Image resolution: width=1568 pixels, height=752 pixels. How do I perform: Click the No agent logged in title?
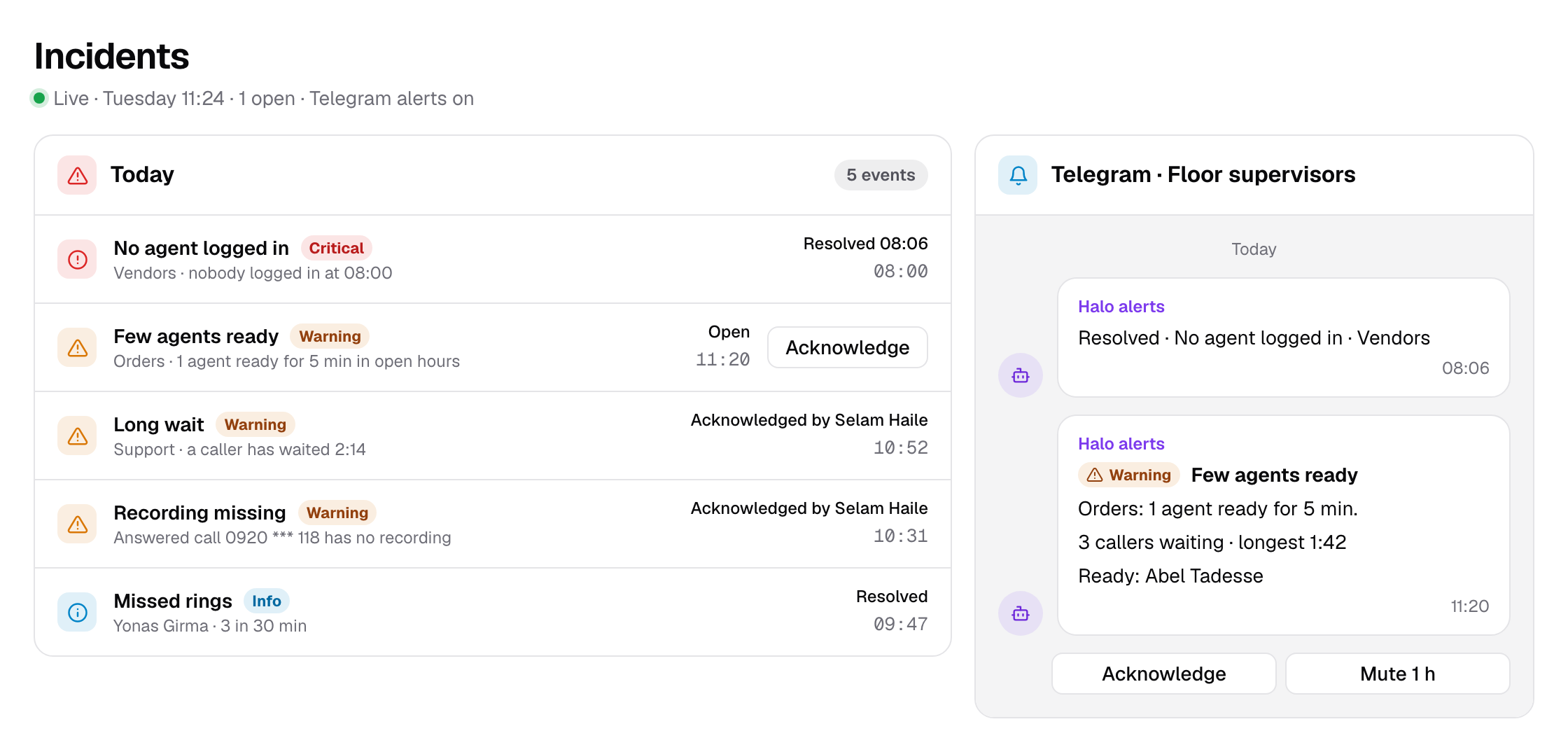click(201, 248)
